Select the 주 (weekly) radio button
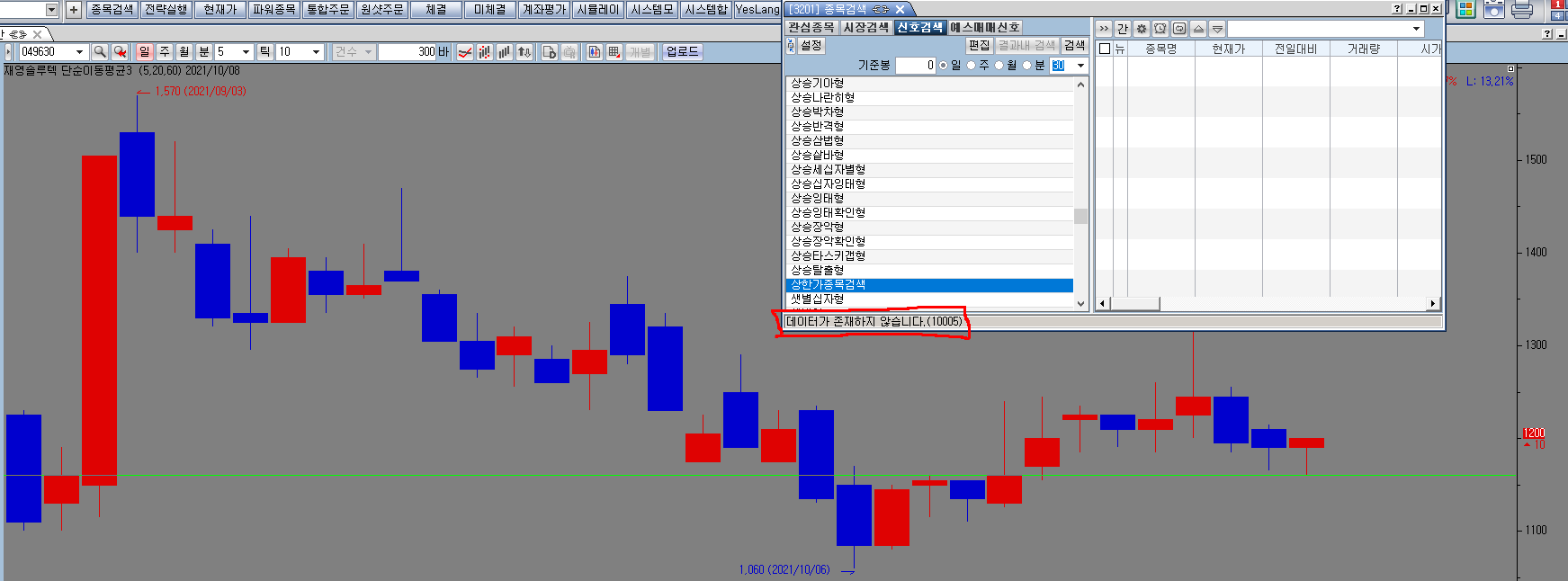 pyautogui.click(x=972, y=66)
